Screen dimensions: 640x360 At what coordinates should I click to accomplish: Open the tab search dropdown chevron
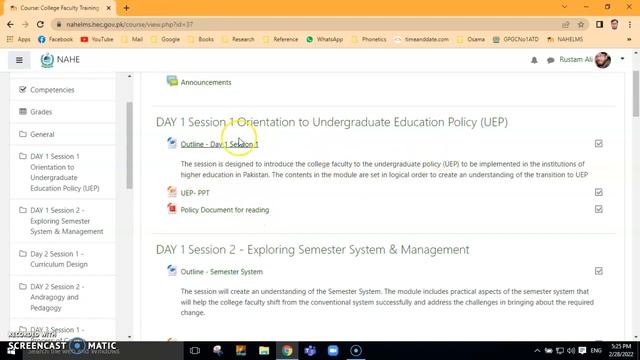564,7
